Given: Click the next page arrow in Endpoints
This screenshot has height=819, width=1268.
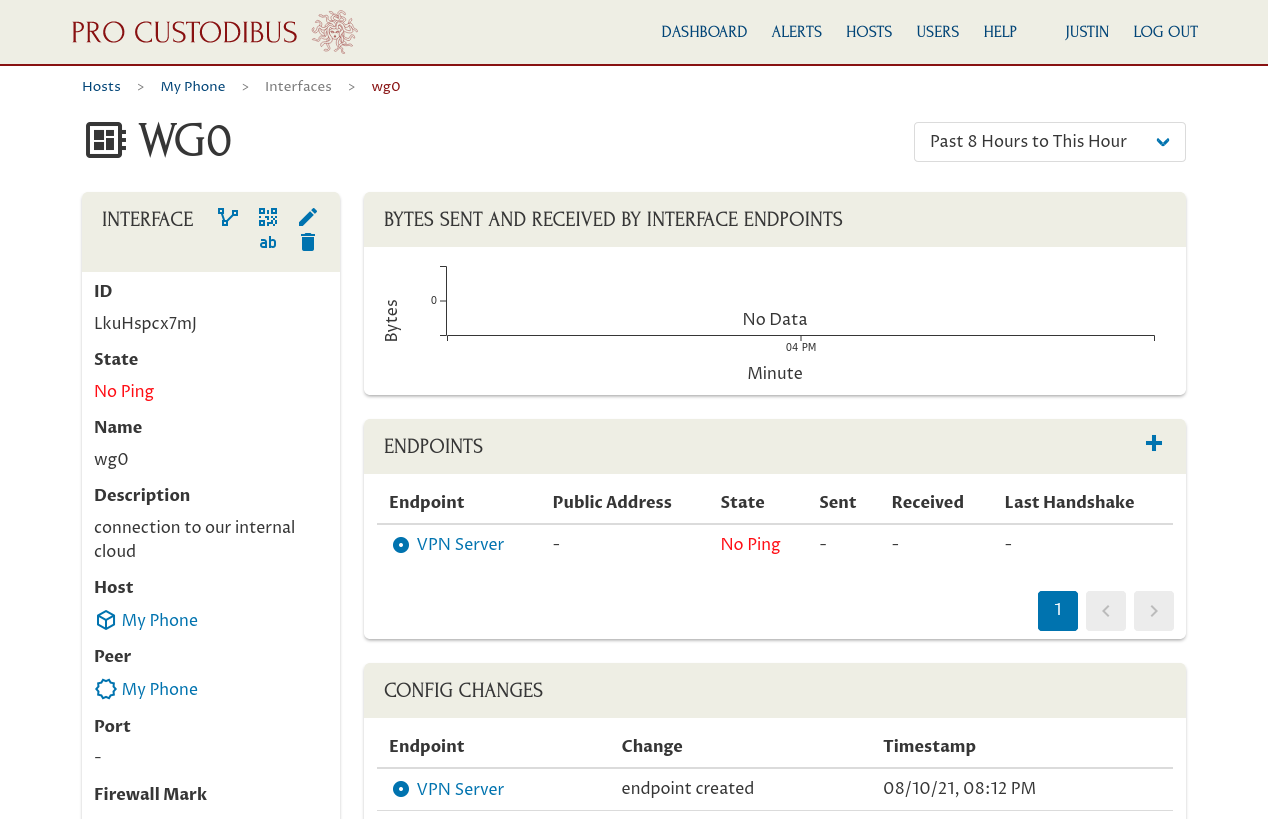Looking at the screenshot, I should (1154, 611).
